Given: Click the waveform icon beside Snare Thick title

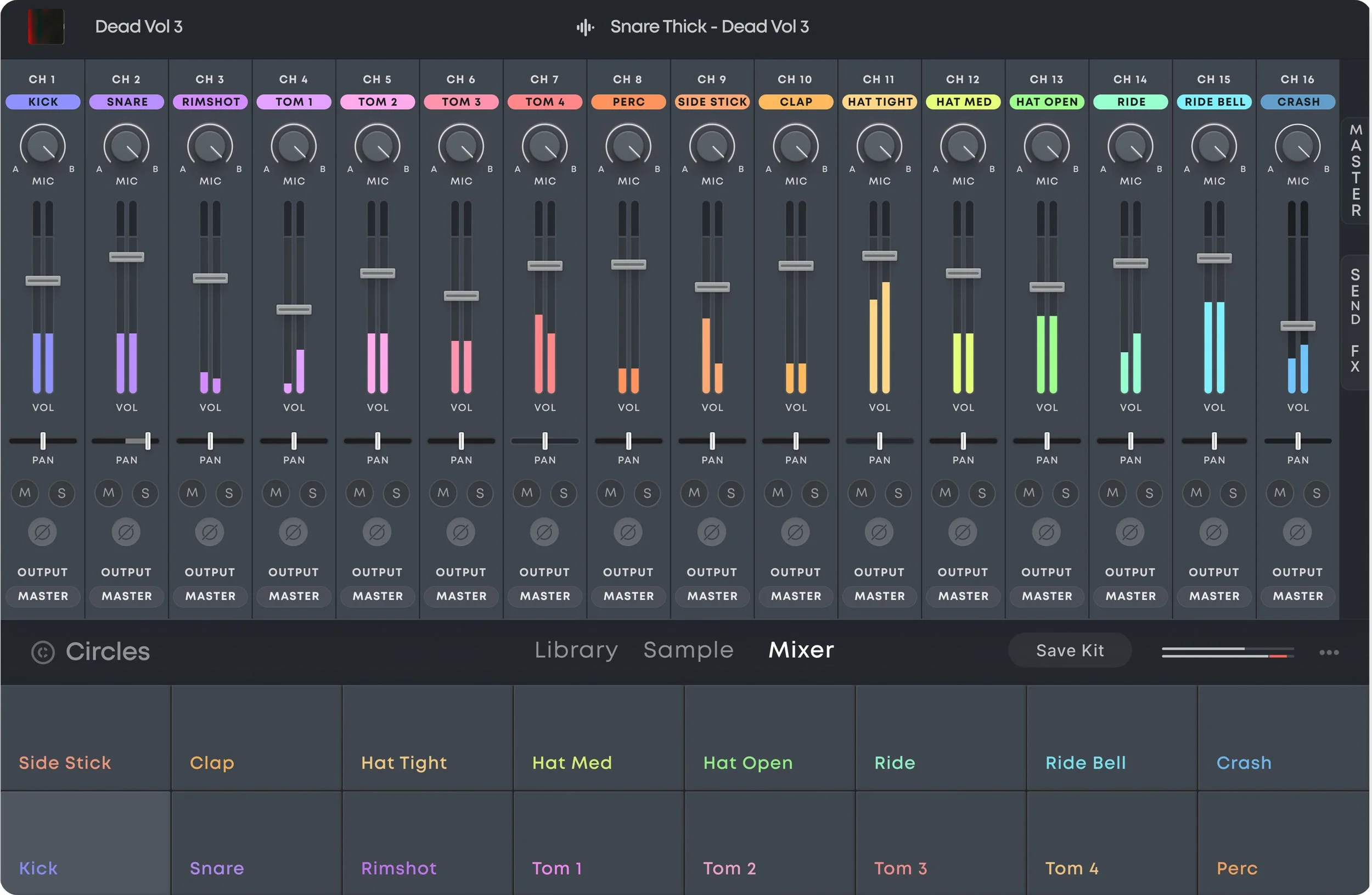Looking at the screenshot, I should click(x=585, y=26).
